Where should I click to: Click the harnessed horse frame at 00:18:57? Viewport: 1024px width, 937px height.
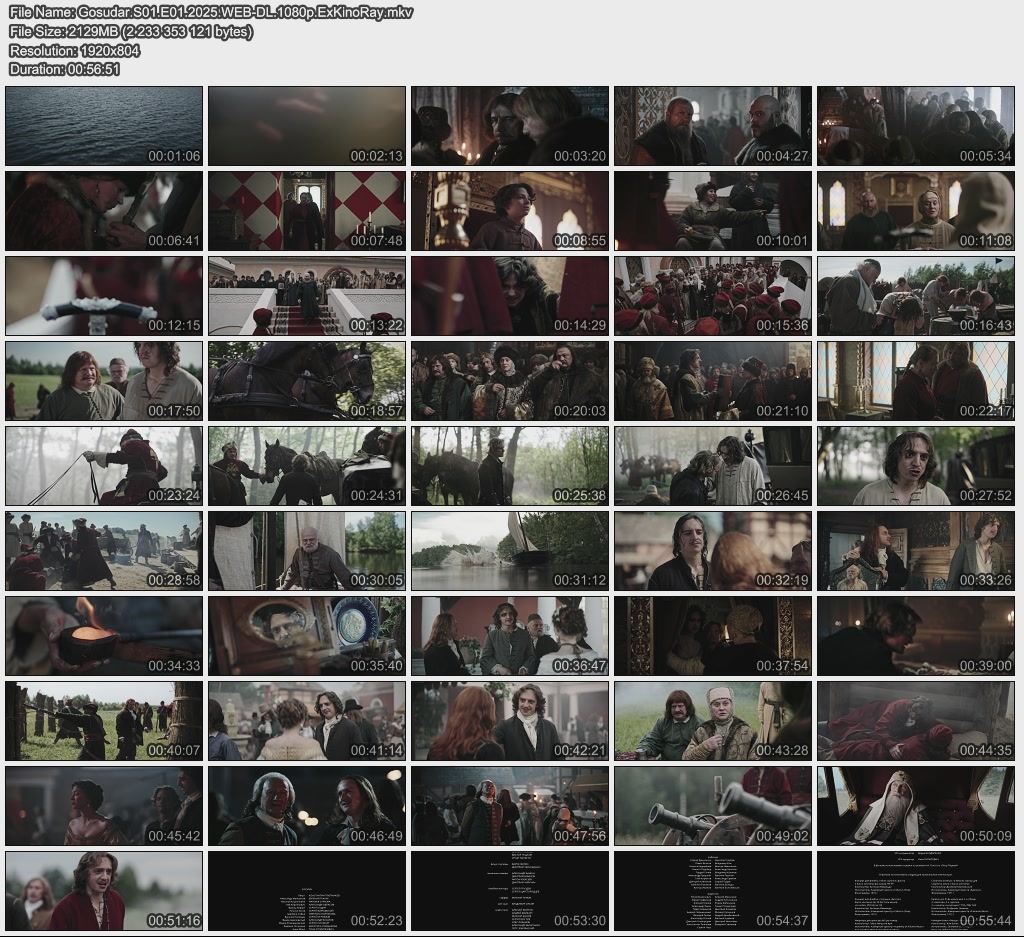pyautogui.click(x=307, y=381)
